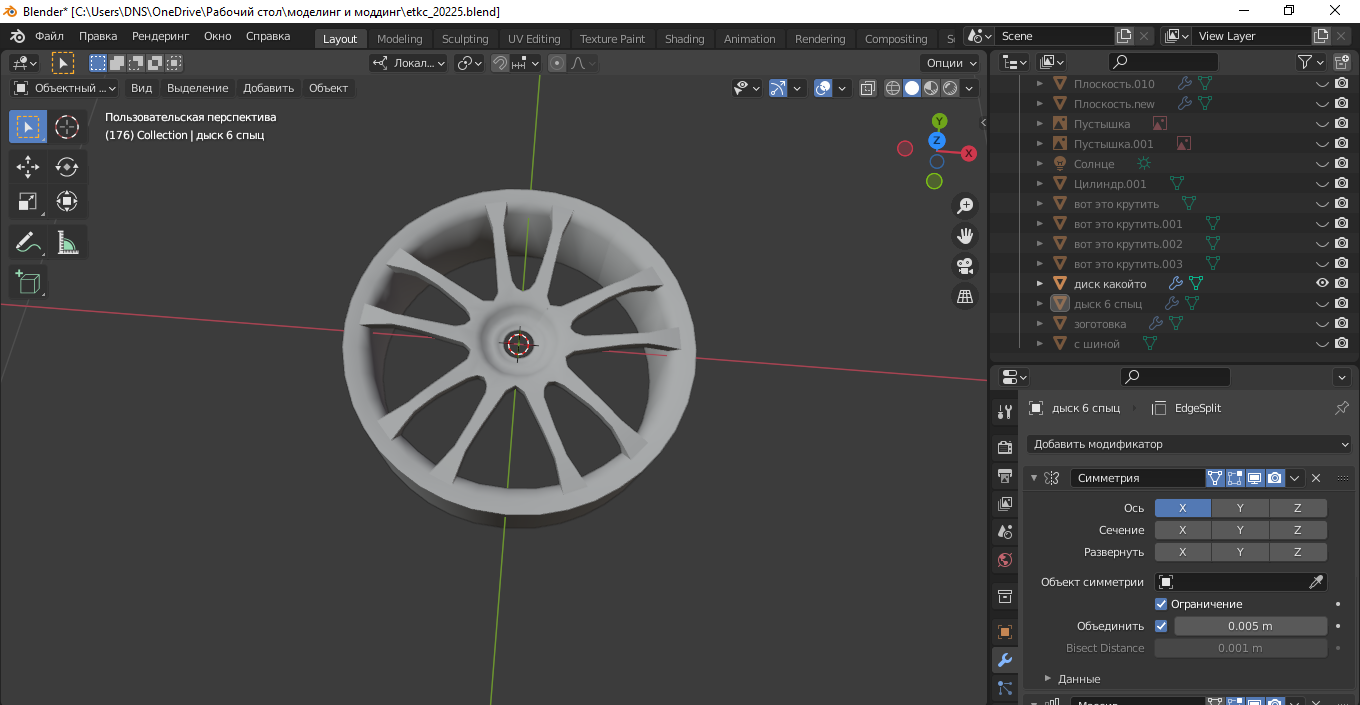The height and width of the screenshot is (705, 1360).
Task: Click the Добавить menu button in viewport header
Action: pyautogui.click(x=268, y=88)
